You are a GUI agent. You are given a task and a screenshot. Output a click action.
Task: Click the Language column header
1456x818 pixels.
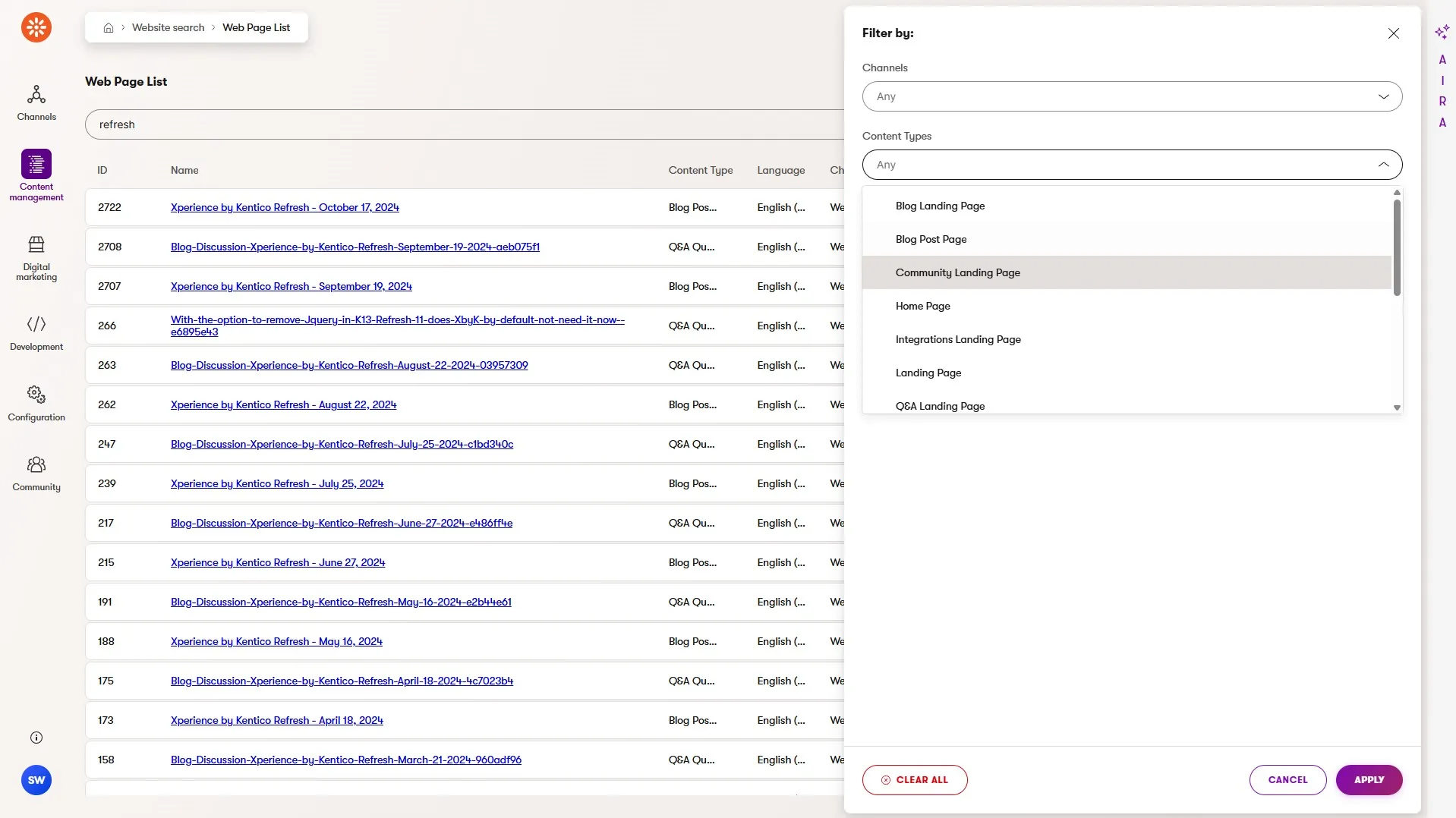coord(781,170)
